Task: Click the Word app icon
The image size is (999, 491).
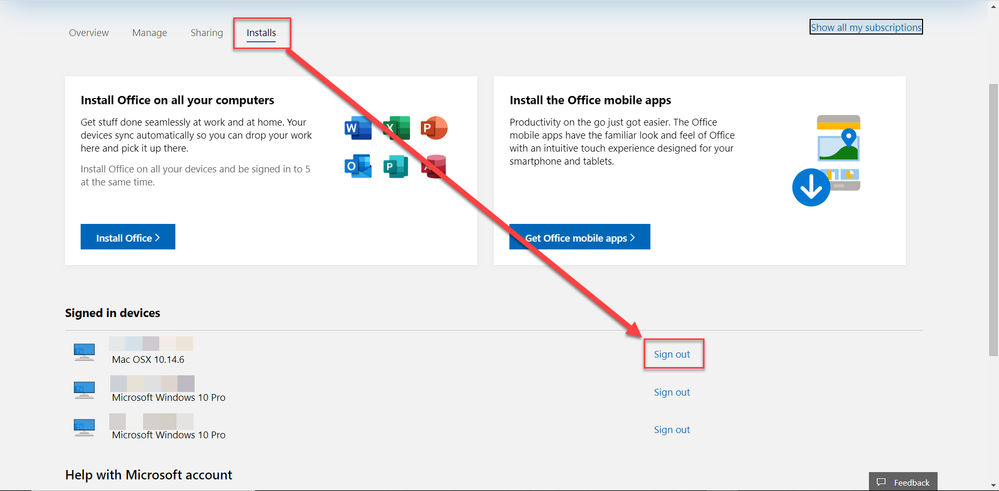Action: coord(357,129)
